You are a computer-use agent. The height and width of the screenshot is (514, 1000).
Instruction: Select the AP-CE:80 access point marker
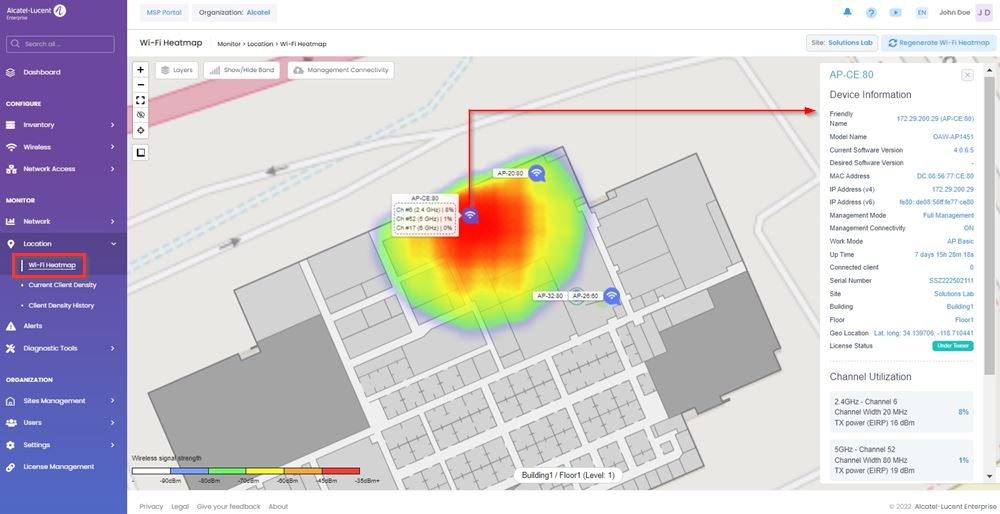click(470, 216)
